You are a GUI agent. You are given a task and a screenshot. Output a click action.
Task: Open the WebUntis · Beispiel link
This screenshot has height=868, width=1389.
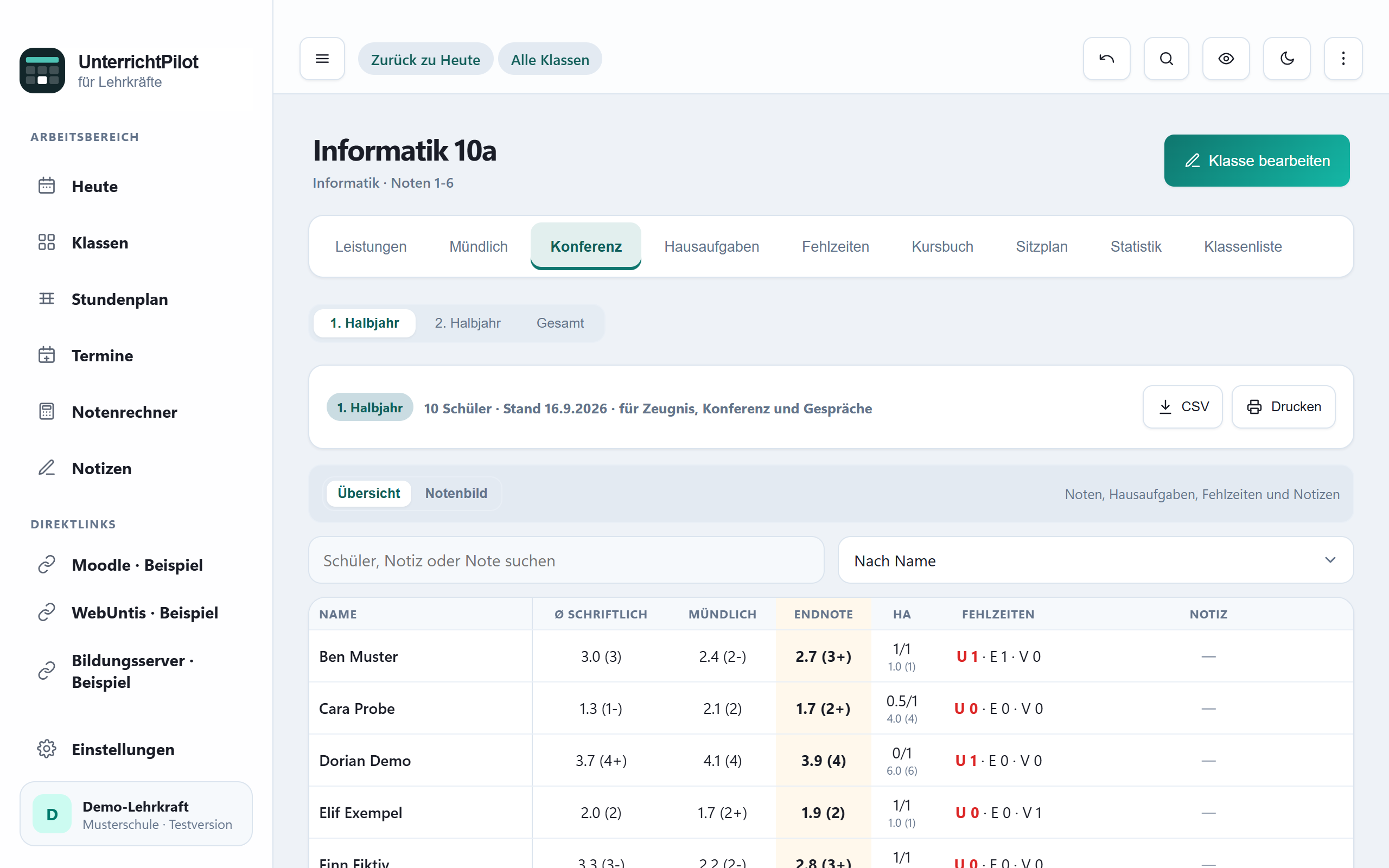[x=136, y=612]
